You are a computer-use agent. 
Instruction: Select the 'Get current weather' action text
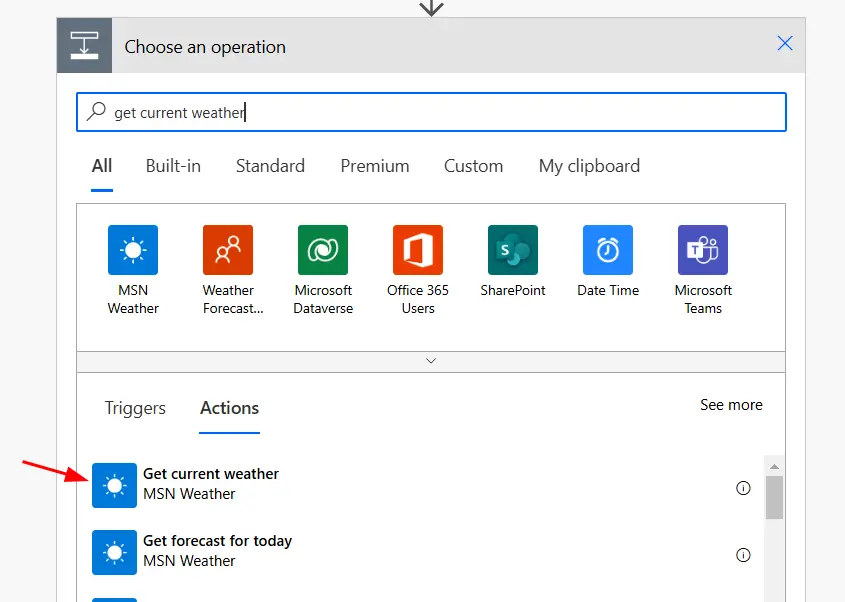click(x=211, y=474)
